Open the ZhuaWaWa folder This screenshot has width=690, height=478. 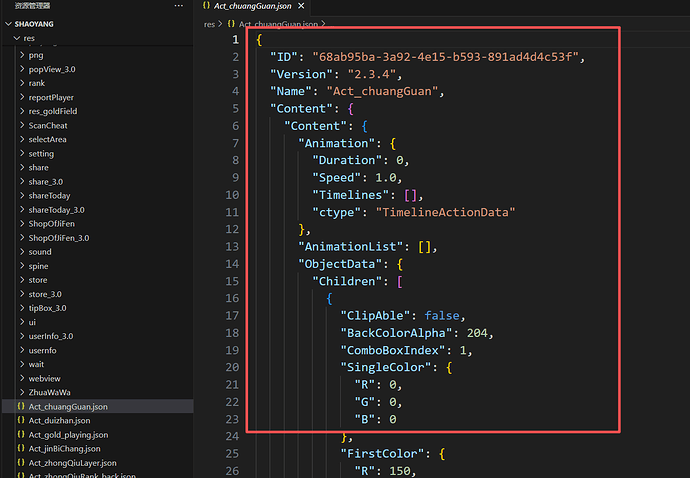click(49, 392)
